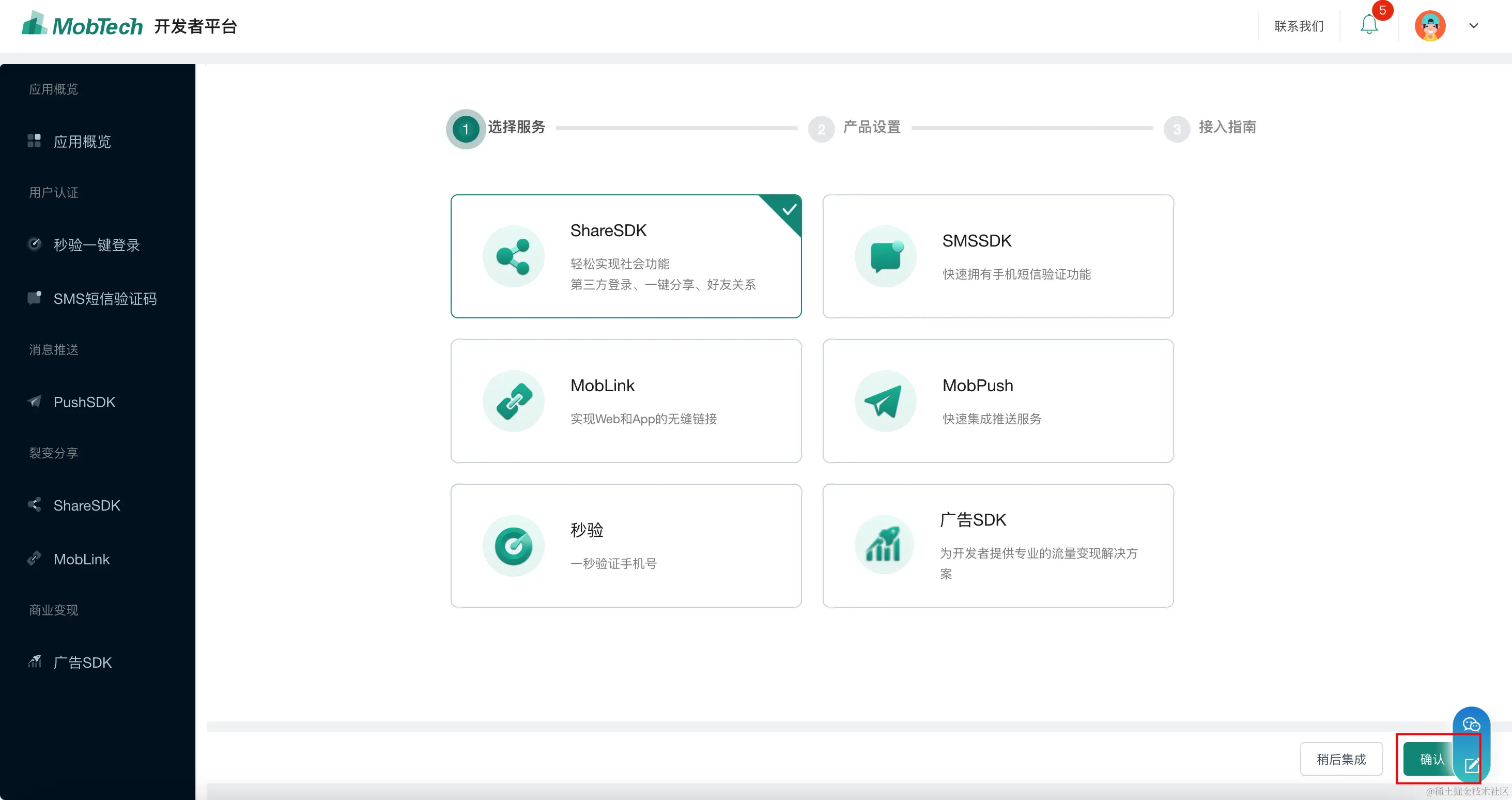Open 秒验一键登录 in the sidebar

click(x=96, y=245)
